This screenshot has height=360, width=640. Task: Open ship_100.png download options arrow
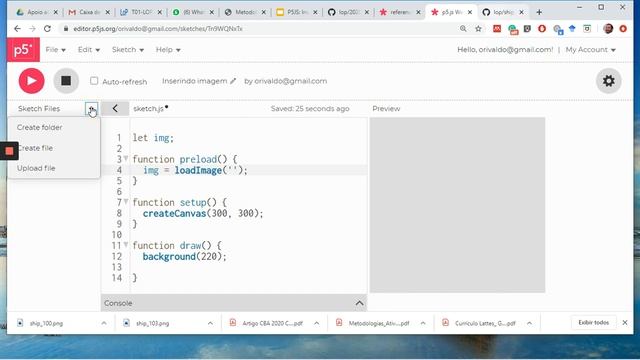click(x=104, y=323)
